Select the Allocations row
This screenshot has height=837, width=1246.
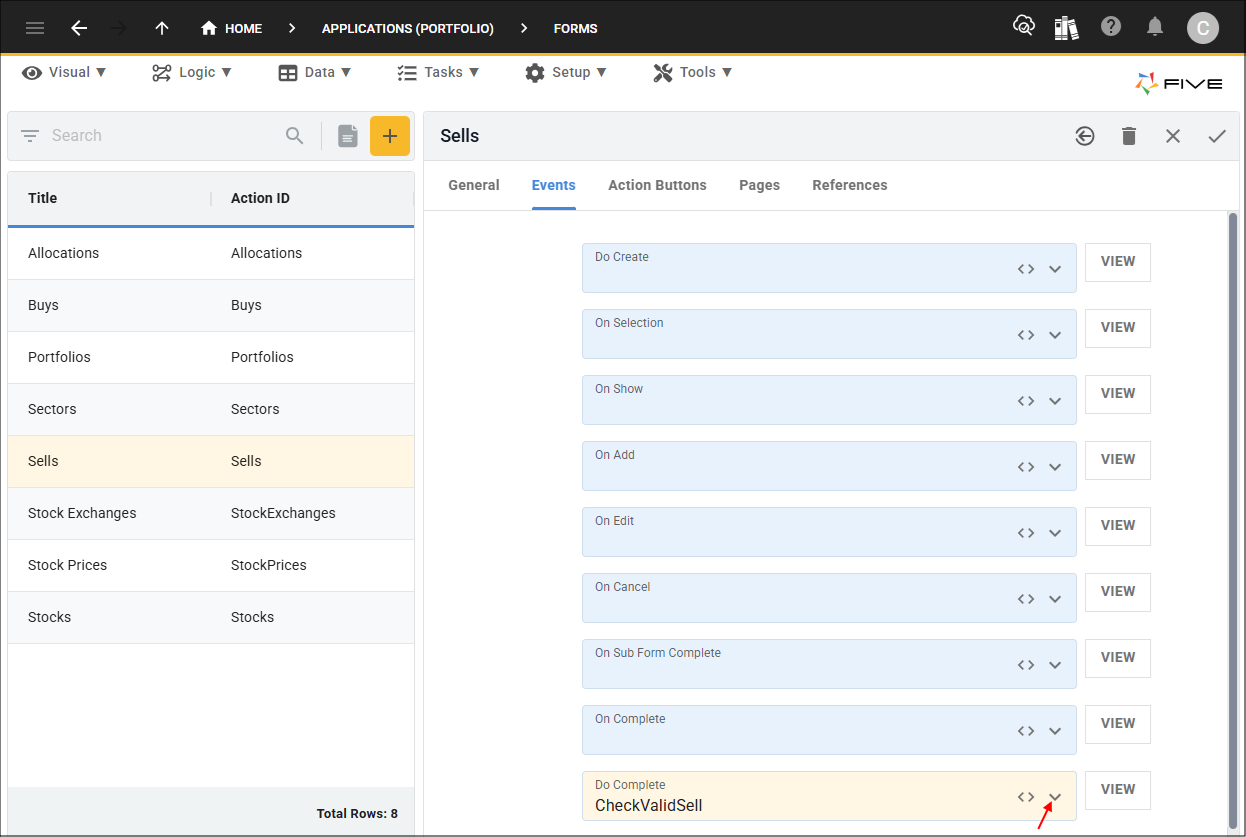click(211, 253)
